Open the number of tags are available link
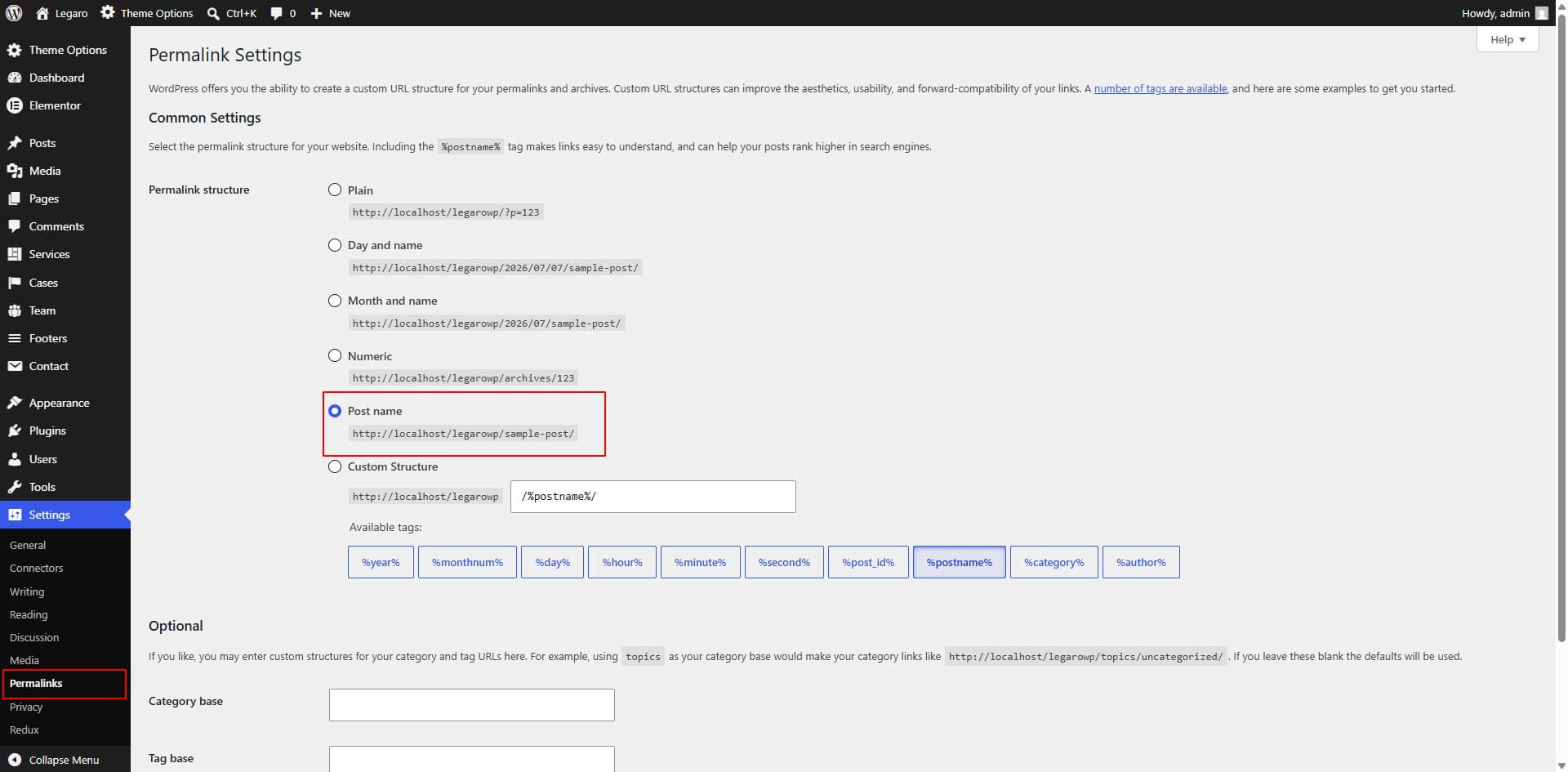The height and width of the screenshot is (772, 1568). [x=1160, y=88]
